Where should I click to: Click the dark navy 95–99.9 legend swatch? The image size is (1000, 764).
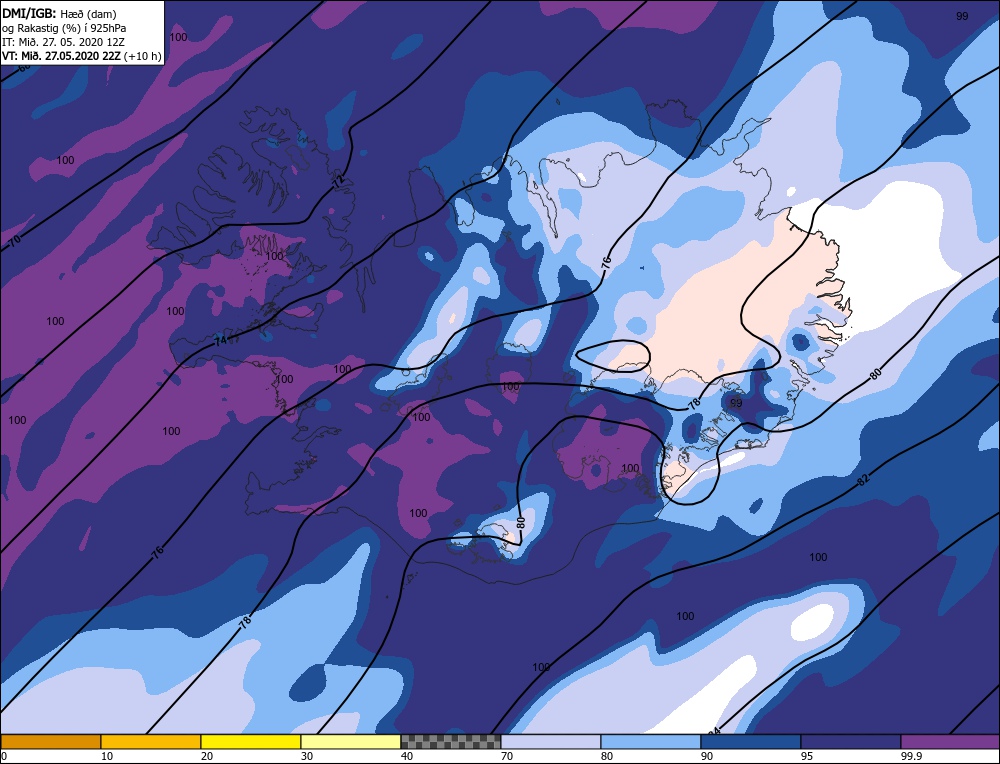tap(851, 741)
